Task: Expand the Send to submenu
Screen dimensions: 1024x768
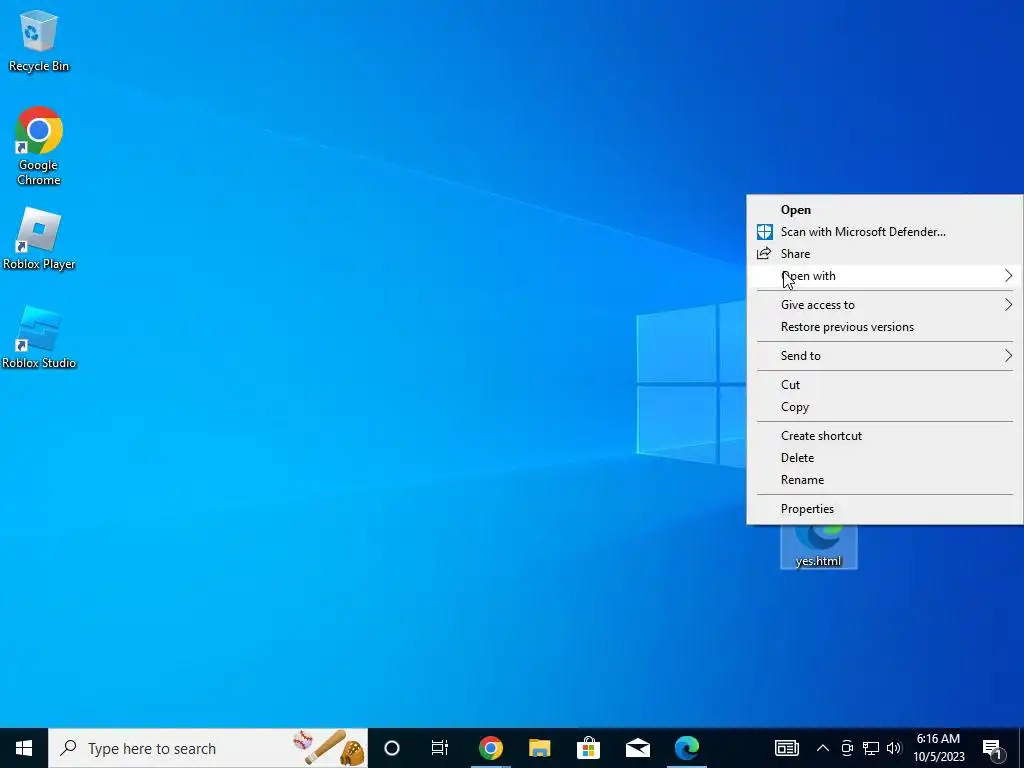Action: click(x=884, y=355)
